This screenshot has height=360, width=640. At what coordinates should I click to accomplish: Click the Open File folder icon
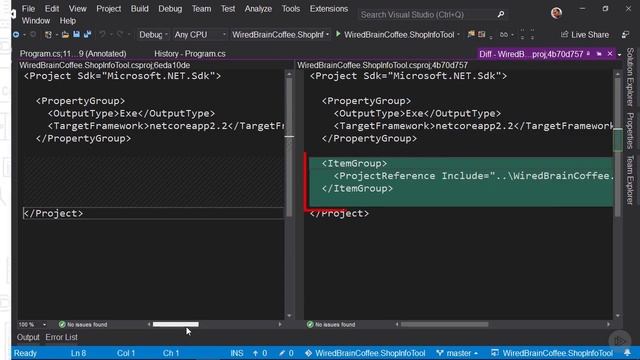(65, 35)
